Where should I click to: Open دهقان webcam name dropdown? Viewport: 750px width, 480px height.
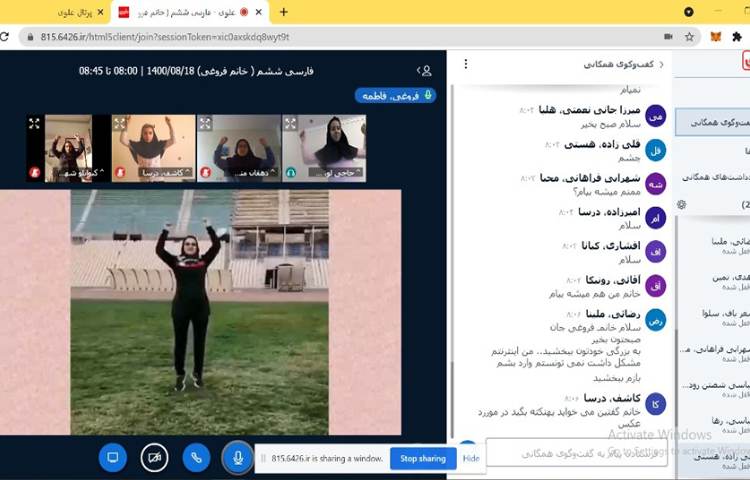(250, 173)
